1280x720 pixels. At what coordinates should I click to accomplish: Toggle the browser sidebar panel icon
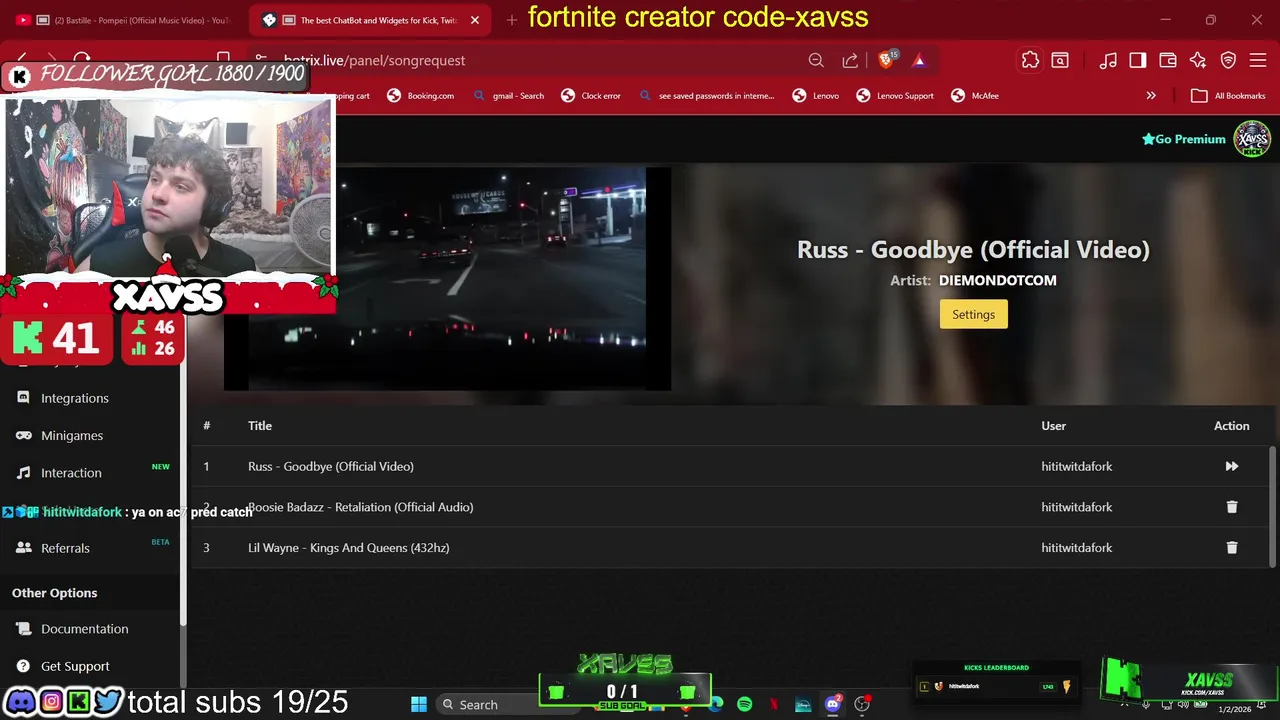(x=1138, y=60)
